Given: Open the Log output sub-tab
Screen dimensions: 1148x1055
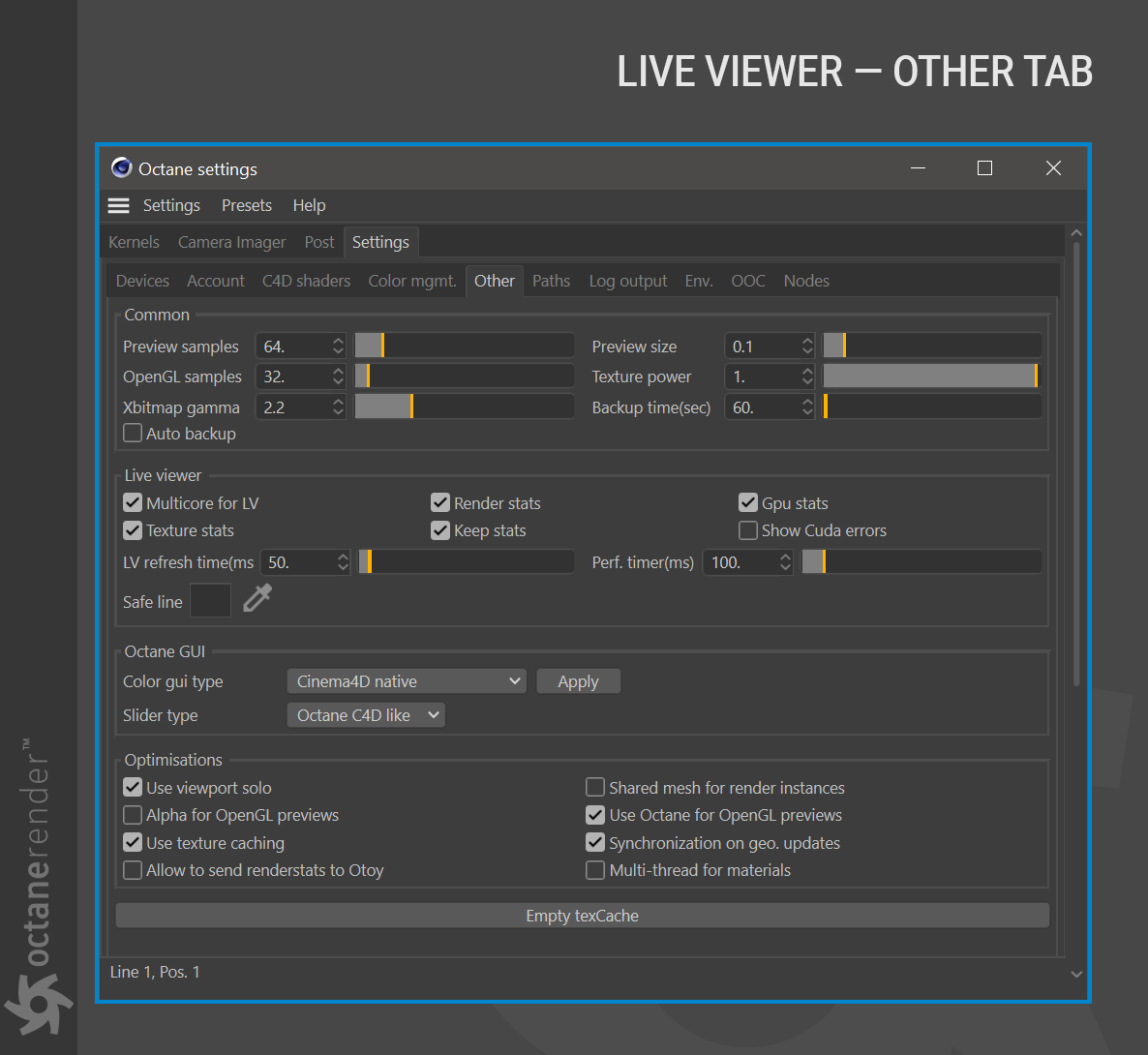Looking at the screenshot, I should (628, 281).
